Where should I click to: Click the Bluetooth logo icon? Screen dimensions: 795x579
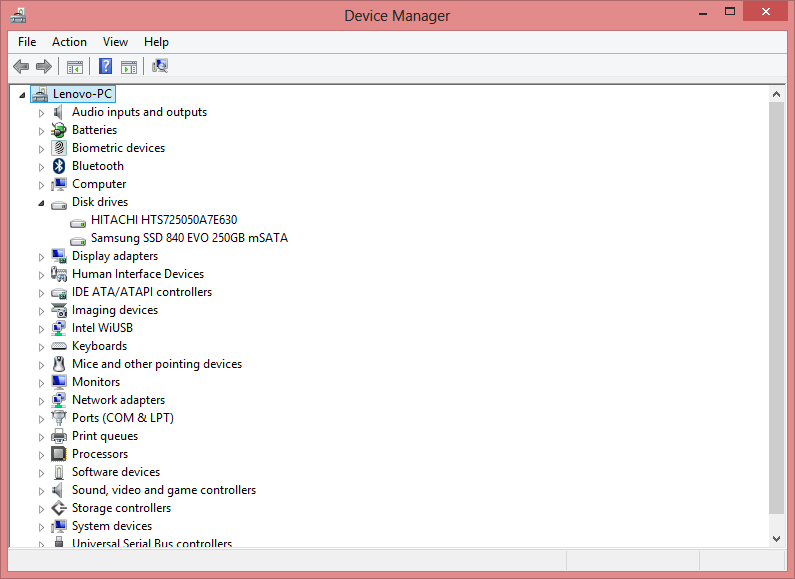coord(59,166)
